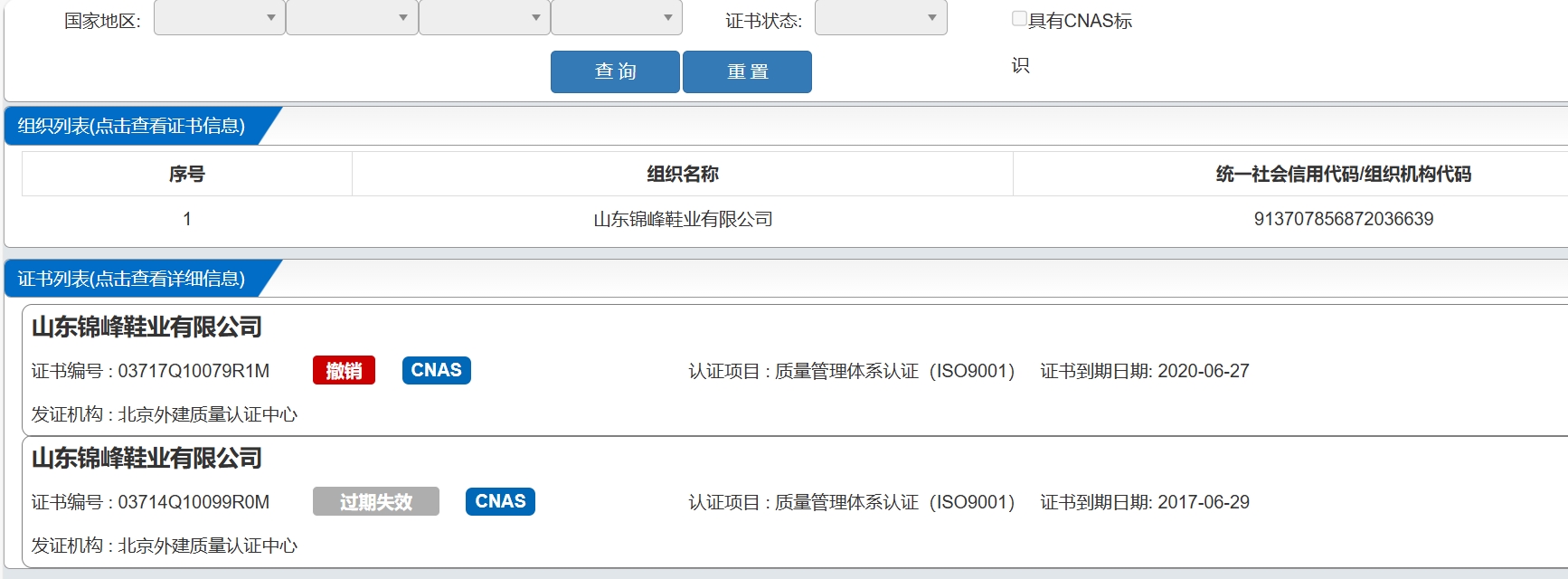
Task: Click the gray 过期失效 status badge
Action: pyautogui.click(x=376, y=501)
